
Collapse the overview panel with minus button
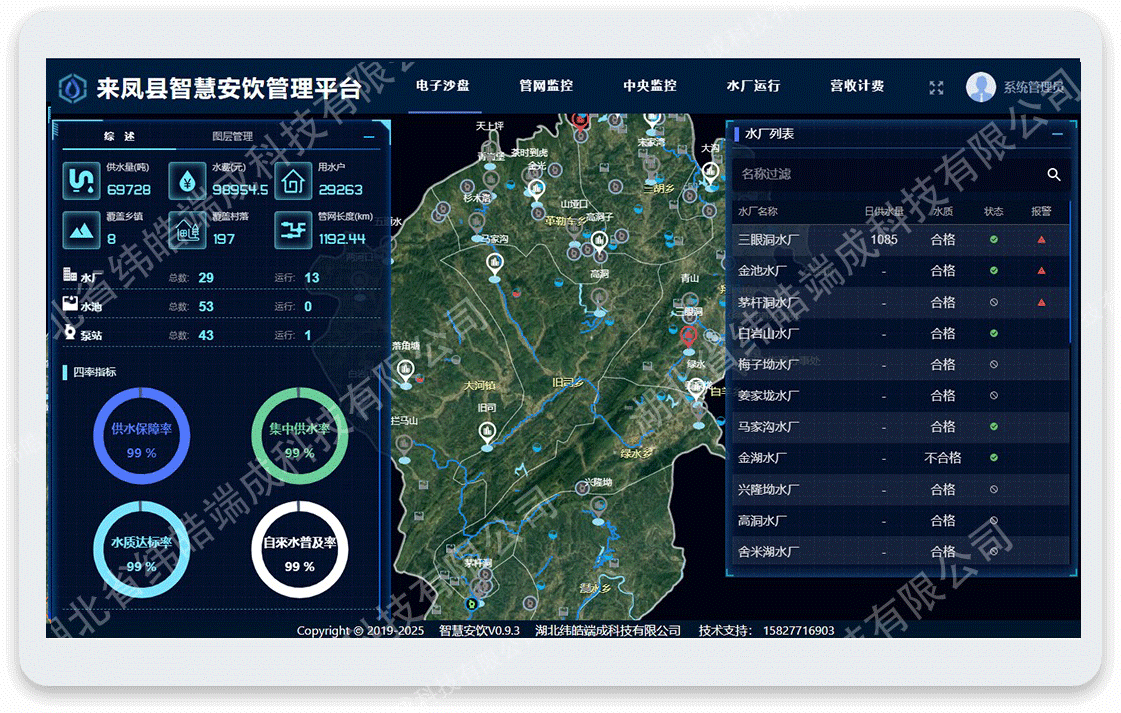[369, 137]
